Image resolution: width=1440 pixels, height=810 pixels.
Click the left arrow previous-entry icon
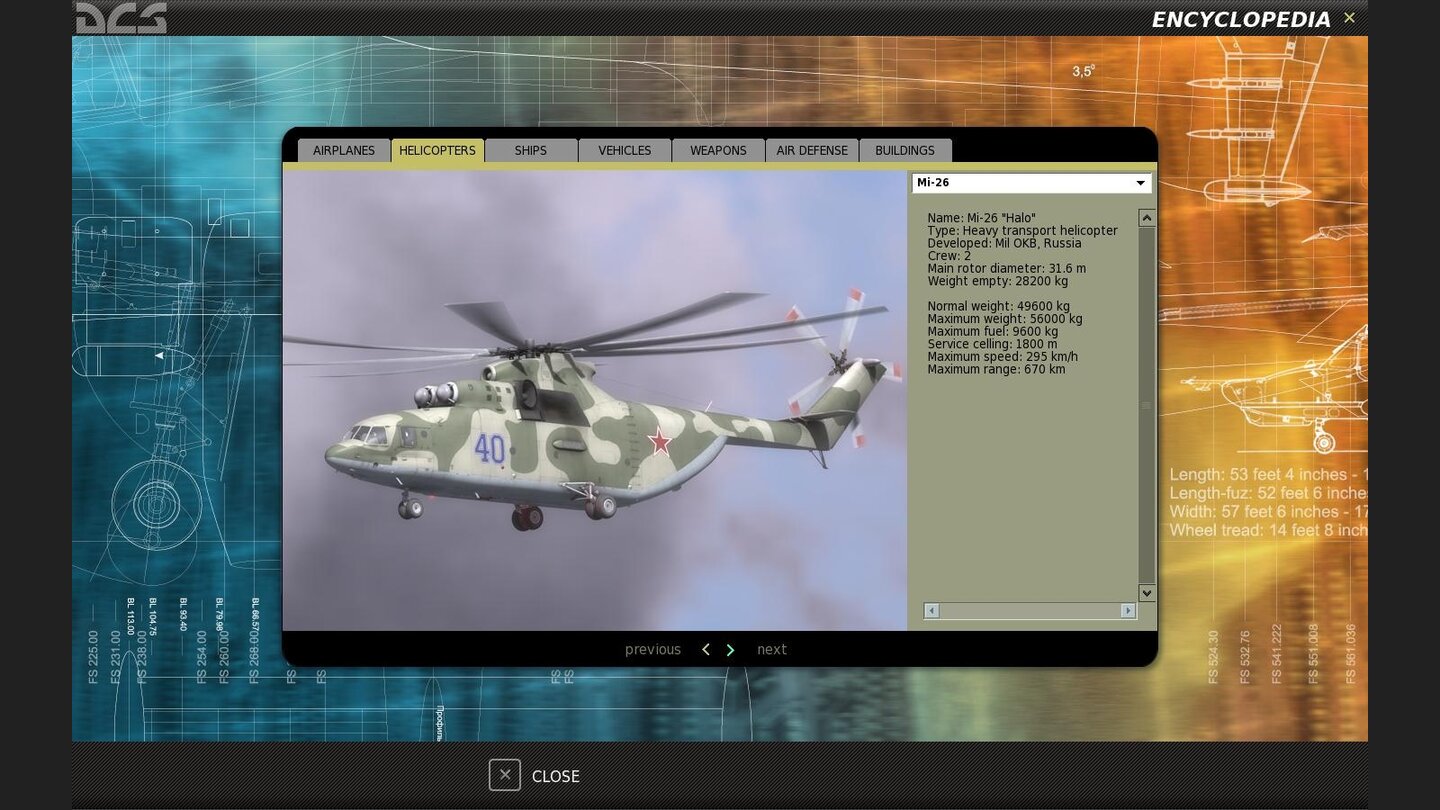tap(706, 650)
